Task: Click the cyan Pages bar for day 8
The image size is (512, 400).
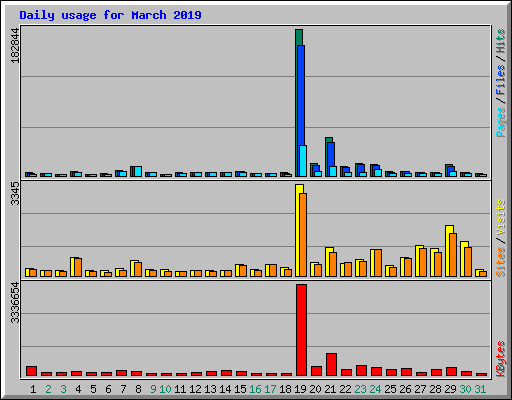Action: pyautogui.click(x=138, y=171)
